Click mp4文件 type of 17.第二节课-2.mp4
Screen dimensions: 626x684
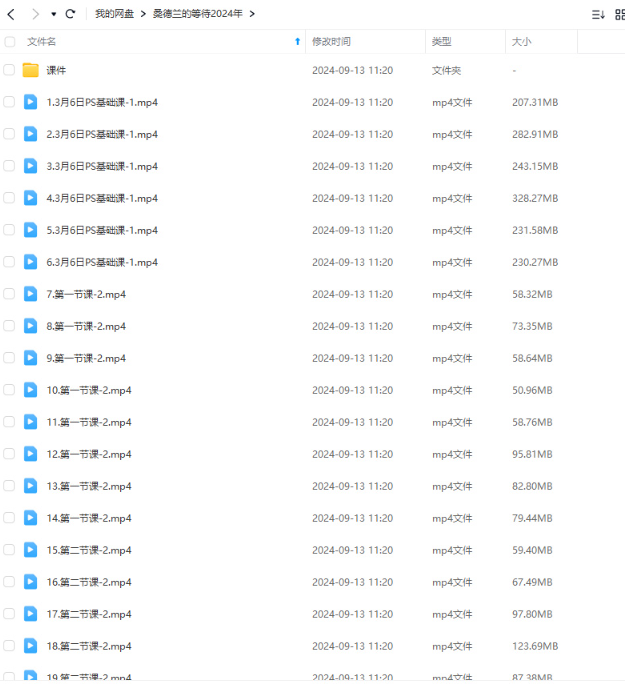pos(452,614)
